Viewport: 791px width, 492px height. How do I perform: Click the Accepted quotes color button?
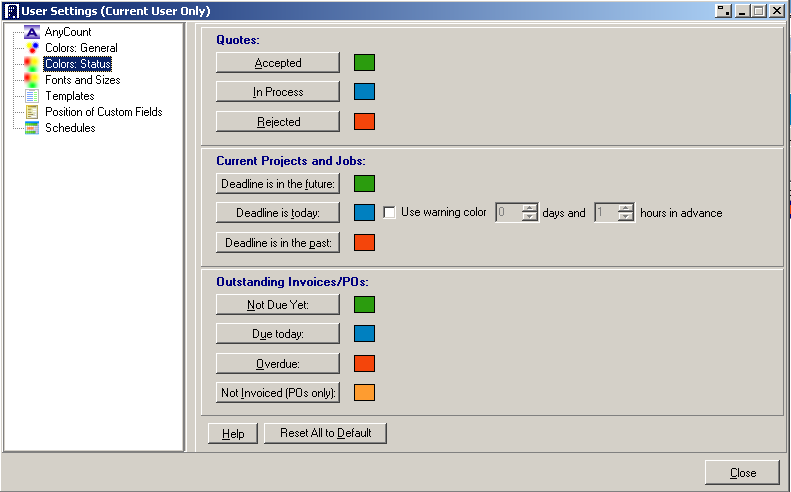278,63
